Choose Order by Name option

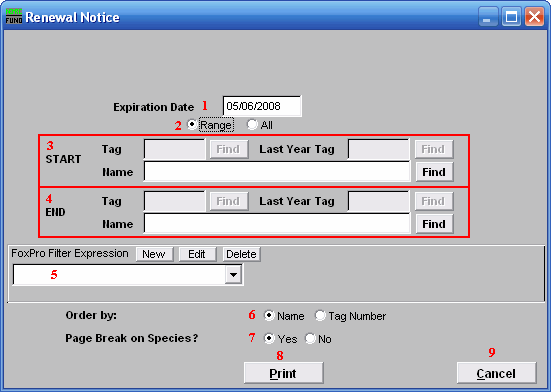coord(269,316)
